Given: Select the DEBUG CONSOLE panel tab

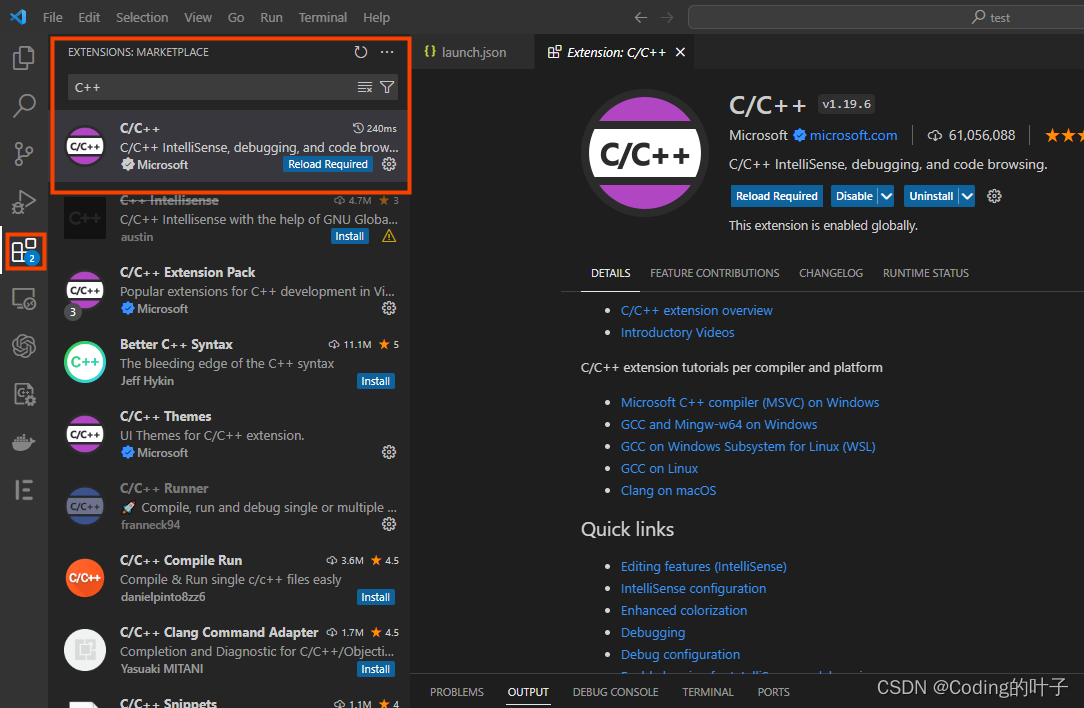Looking at the screenshot, I should pos(615,691).
